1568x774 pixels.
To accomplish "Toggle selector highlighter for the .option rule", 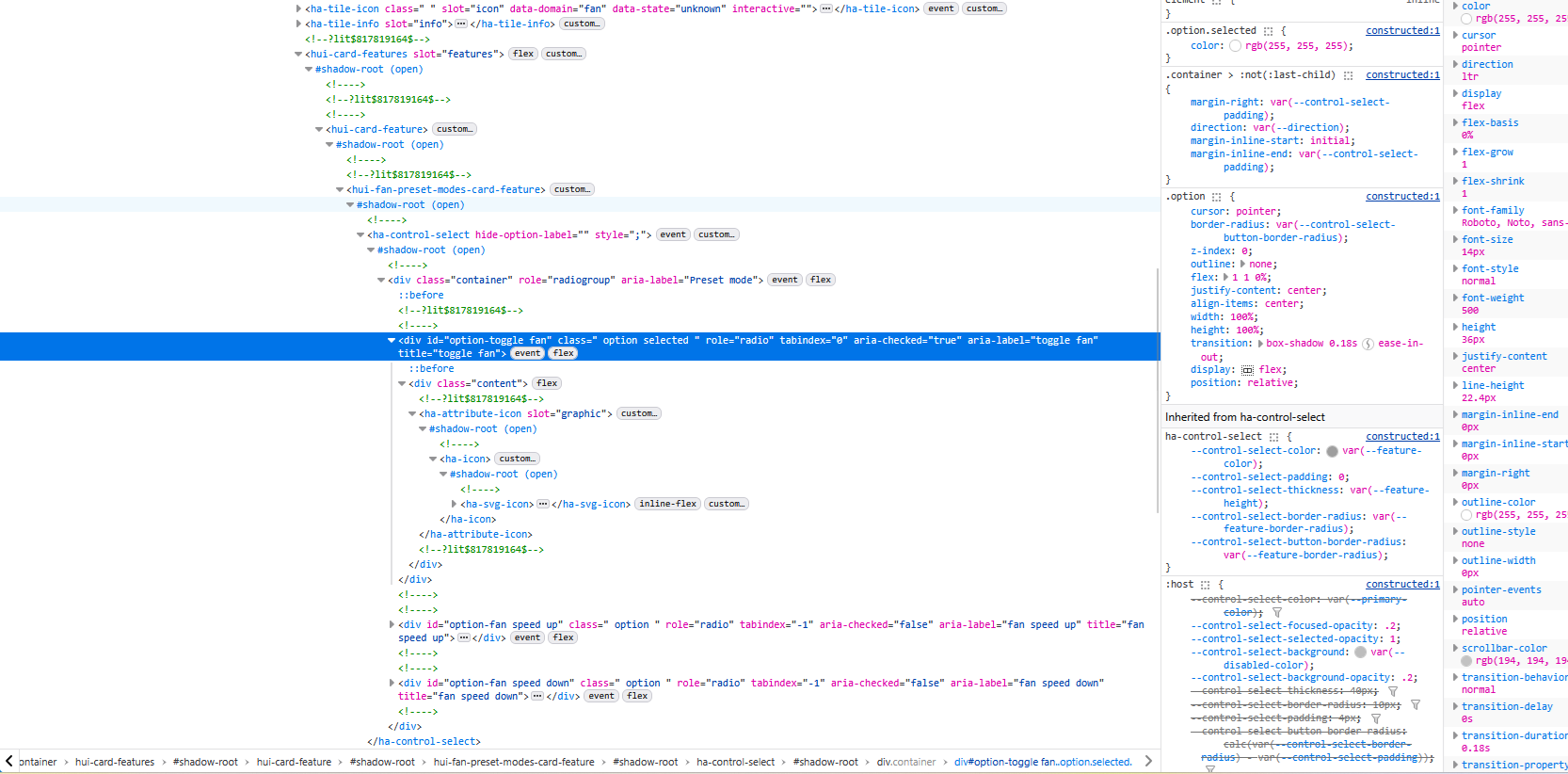I will [1216, 197].
